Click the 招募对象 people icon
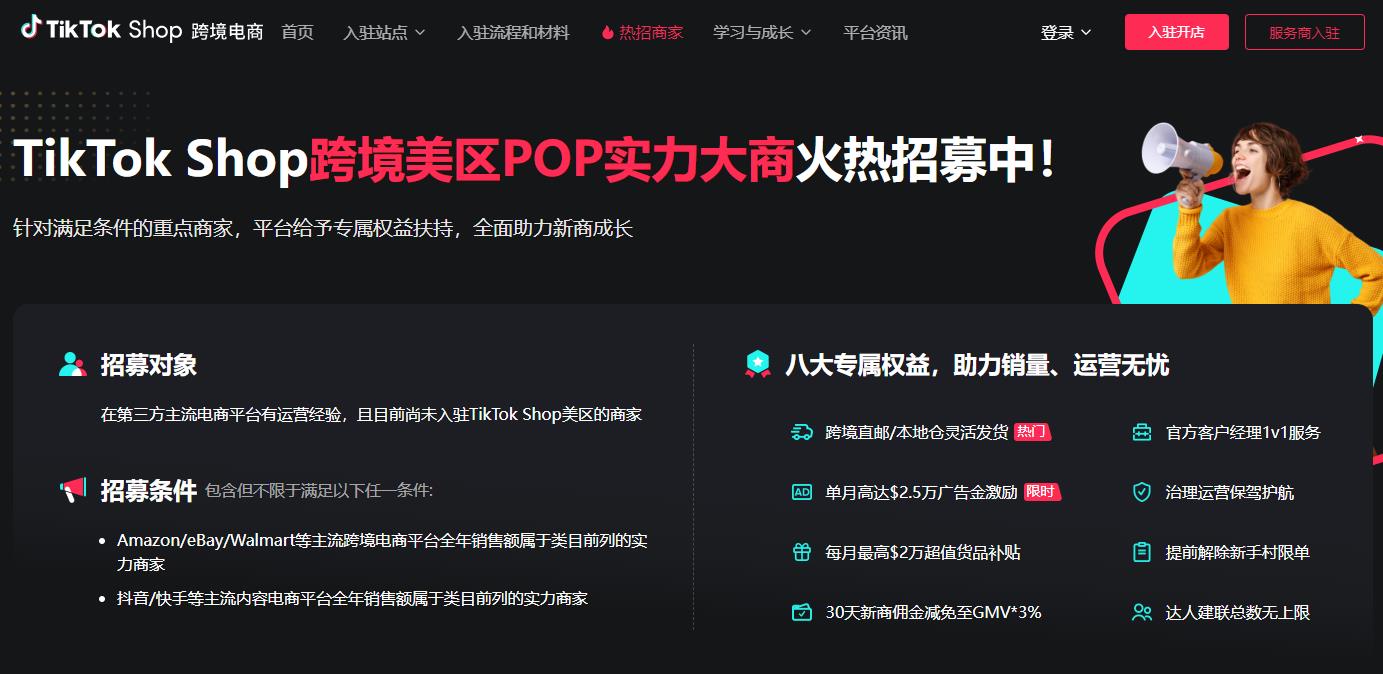The image size is (1383, 674). 73,365
